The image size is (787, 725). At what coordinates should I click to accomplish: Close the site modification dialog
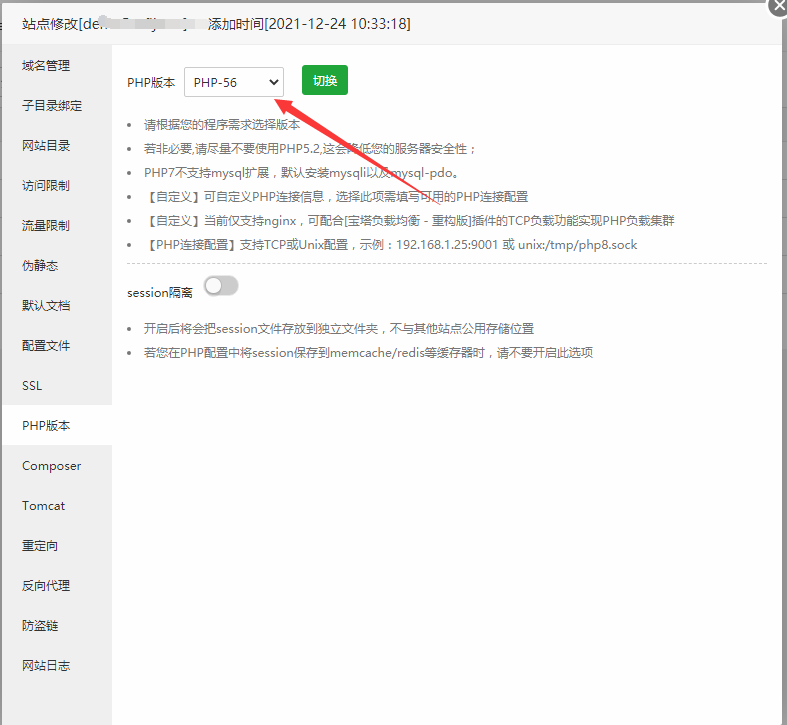tap(778, 7)
